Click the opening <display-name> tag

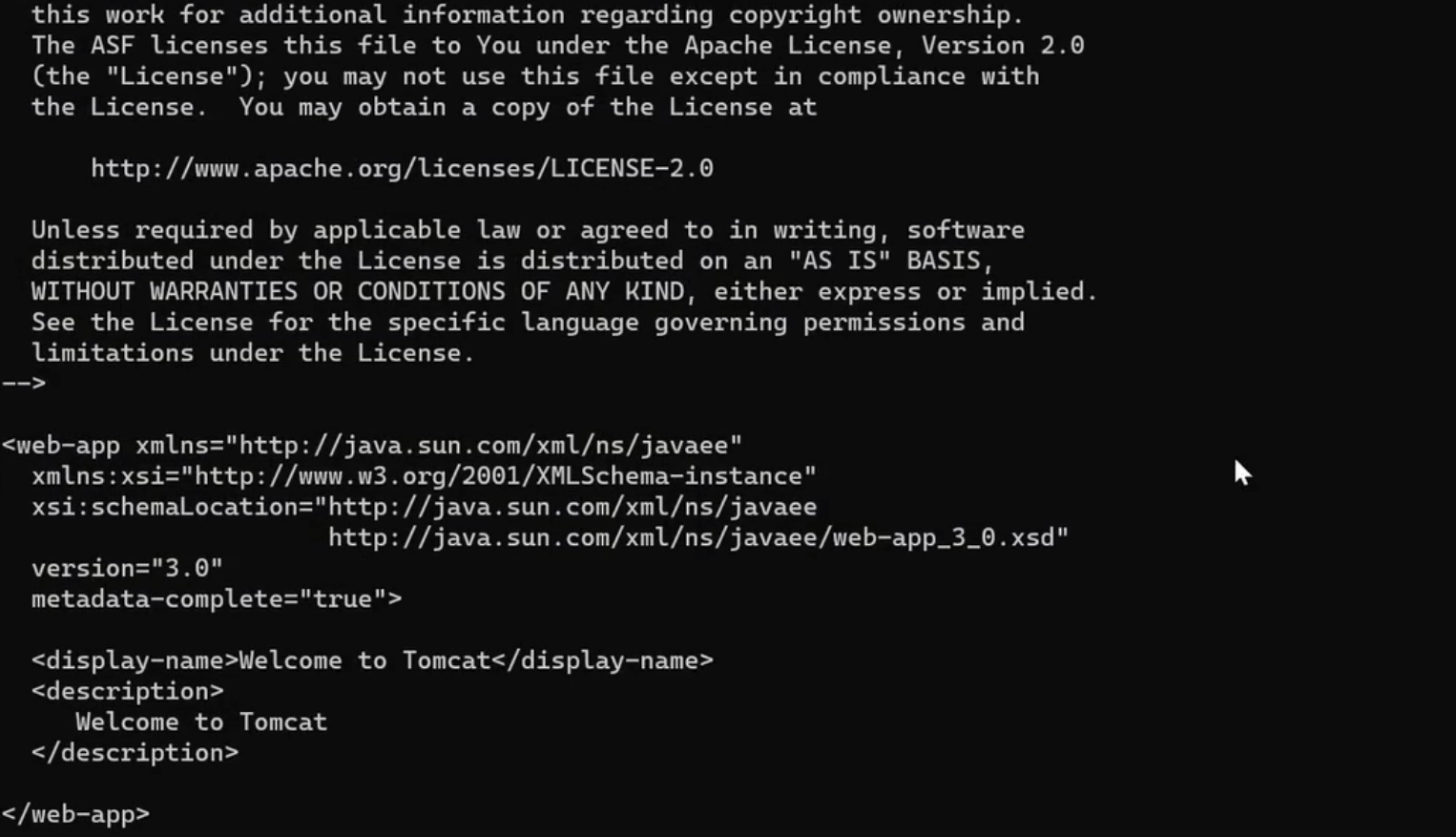(135, 661)
